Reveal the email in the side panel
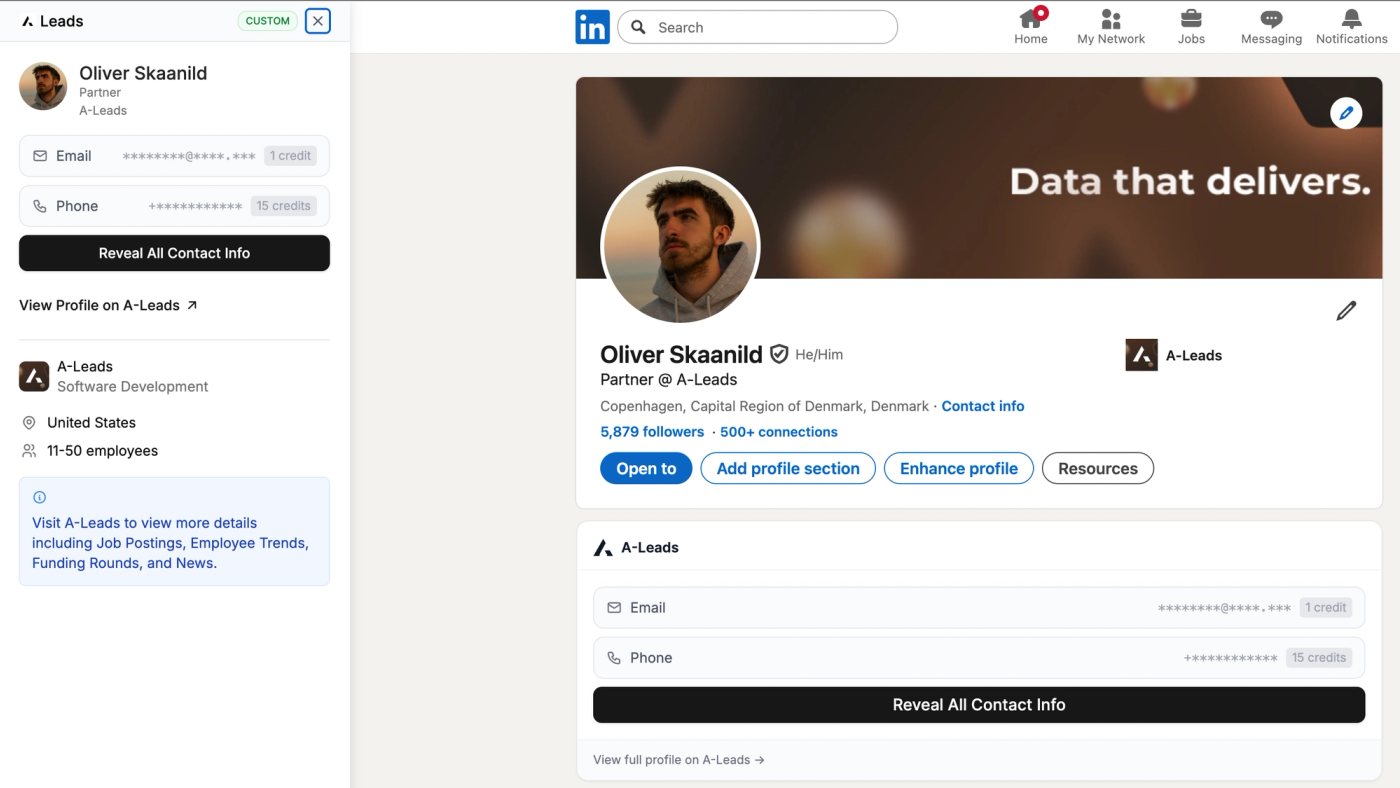The image size is (1400, 788). 174,156
